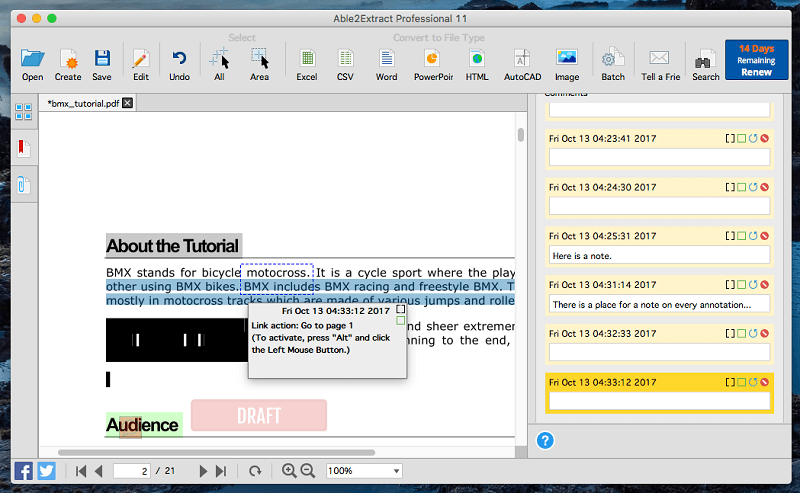The image size is (800, 493).
Task: Go to the first page
Action: pos(81,471)
